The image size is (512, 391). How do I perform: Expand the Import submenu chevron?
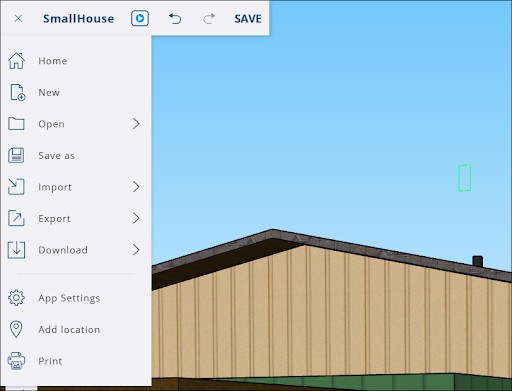(136, 187)
